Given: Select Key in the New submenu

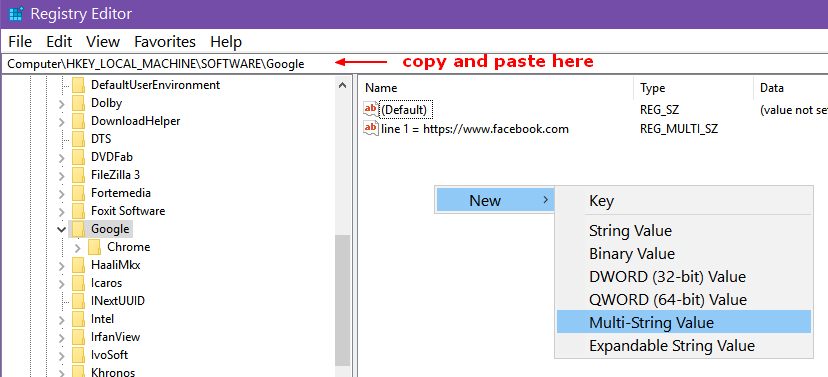Looking at the screenshot, I should point(601,201).
